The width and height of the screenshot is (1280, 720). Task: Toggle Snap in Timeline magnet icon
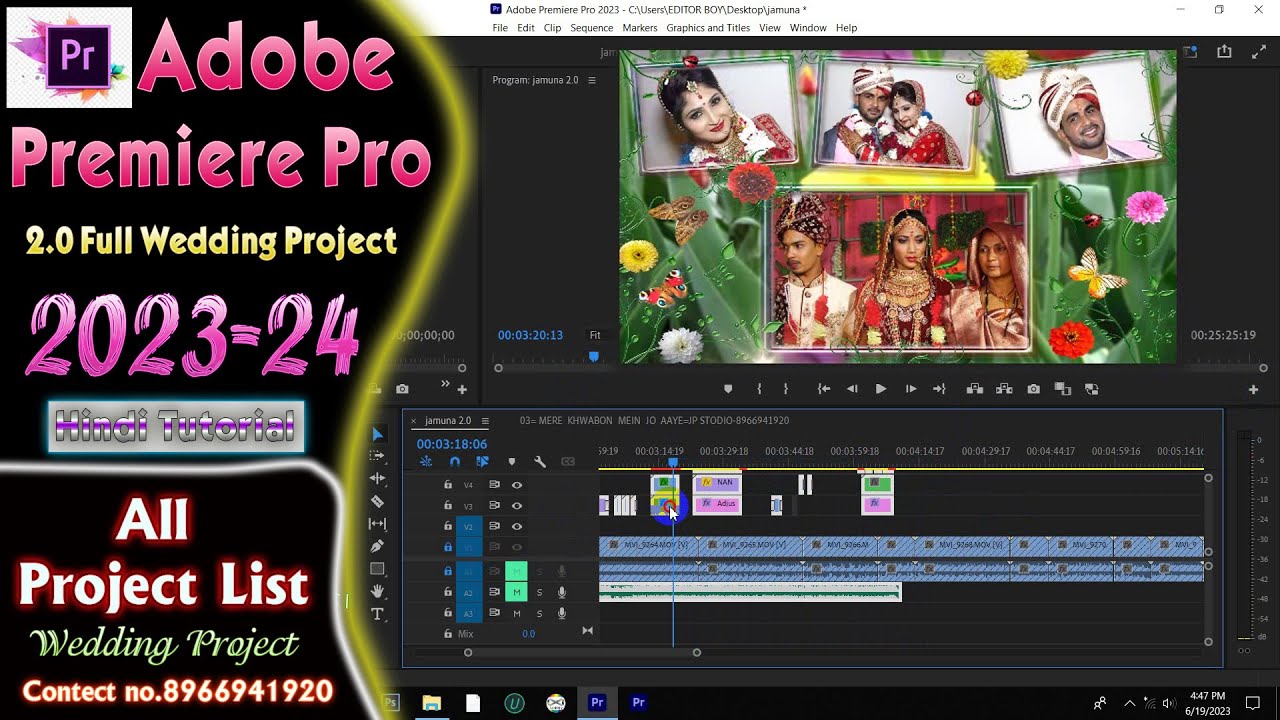(455, 462)
